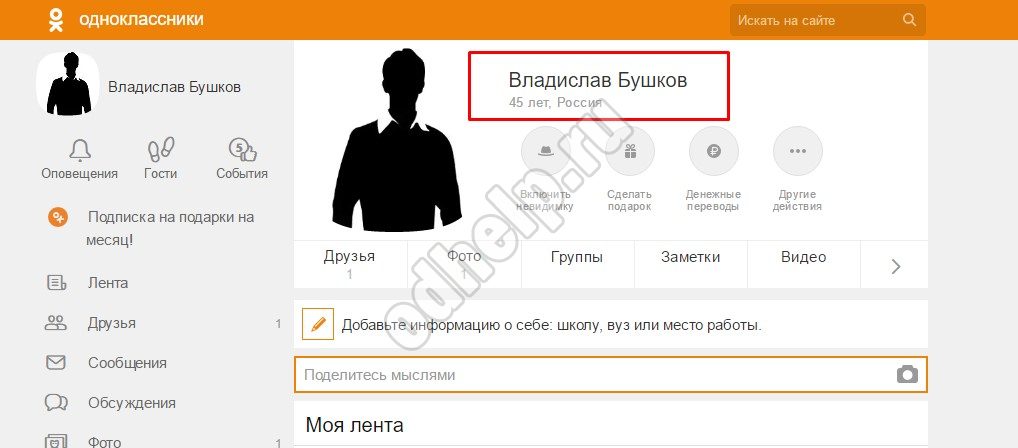
Task: Open Другие действия three-dots menu
Action: pyautogui.click(x=797, y=151)
